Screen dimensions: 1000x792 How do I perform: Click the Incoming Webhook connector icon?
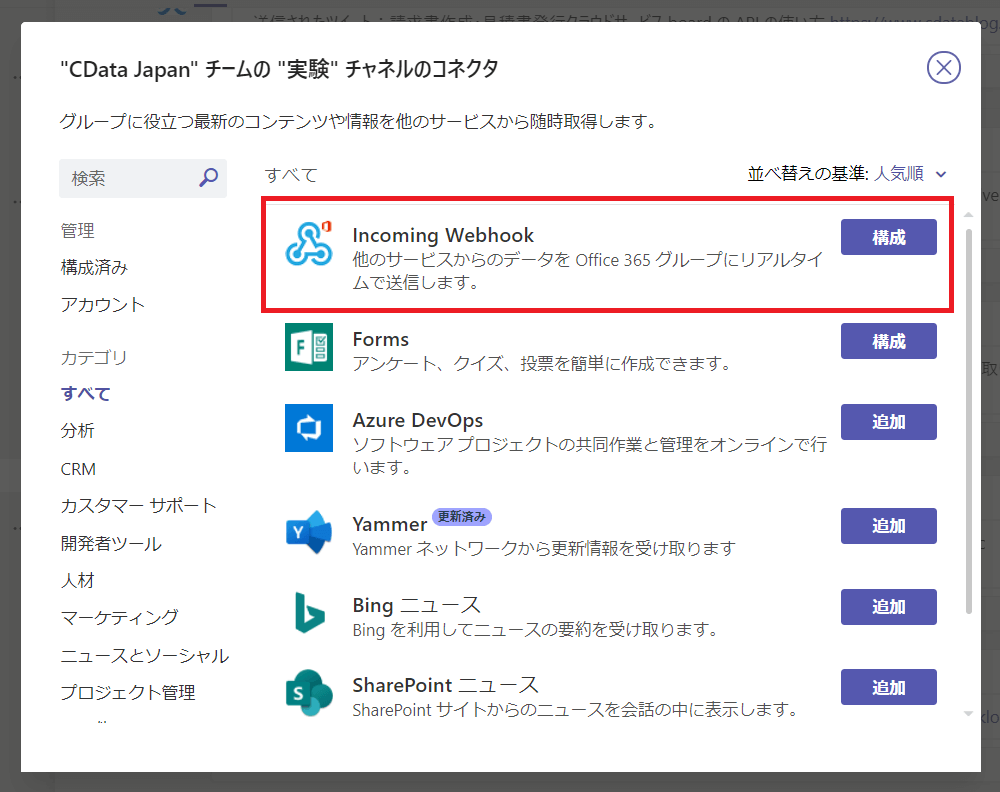[309, 243]
